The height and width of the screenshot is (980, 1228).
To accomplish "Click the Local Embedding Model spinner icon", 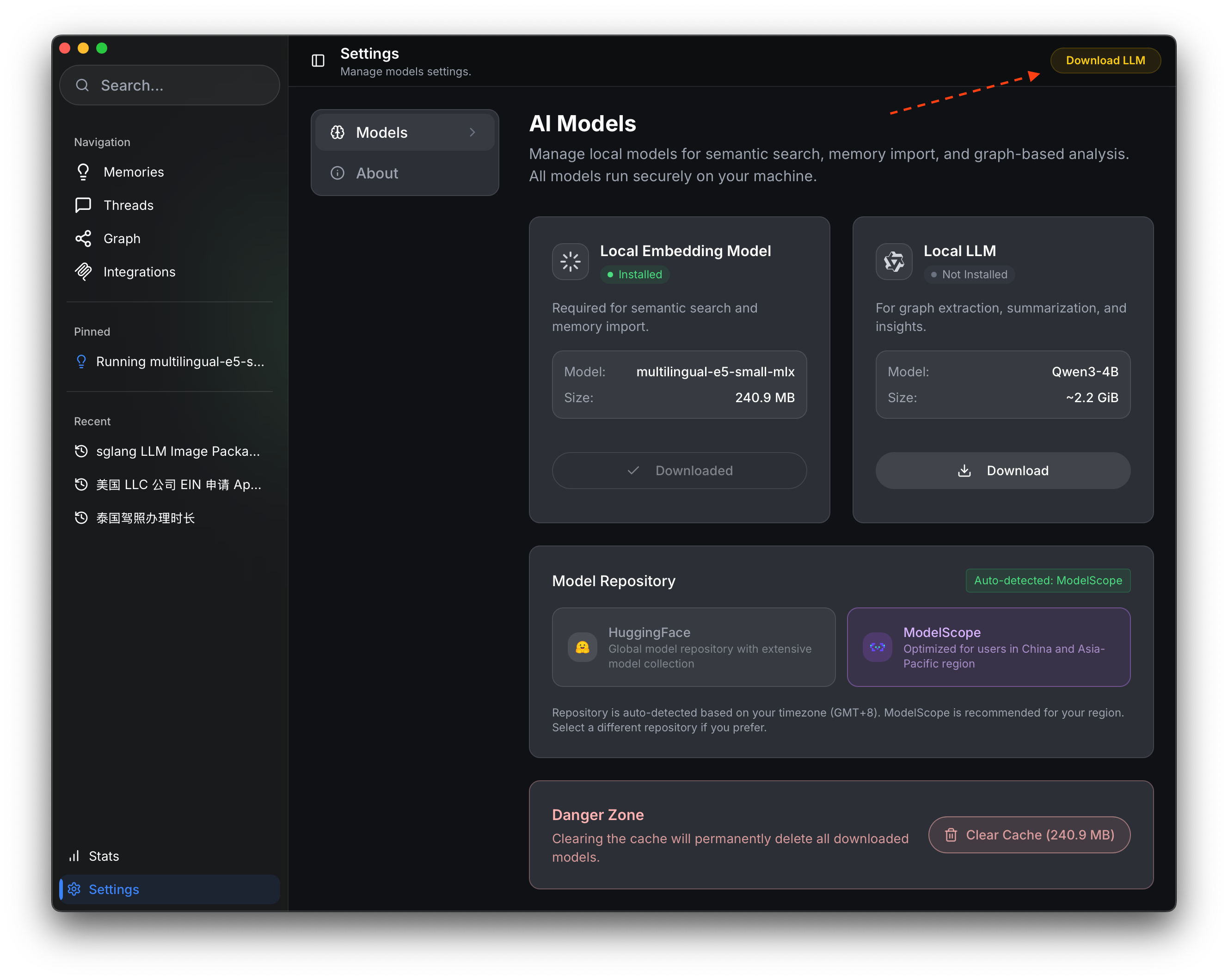I will click(x=570, y=262).
